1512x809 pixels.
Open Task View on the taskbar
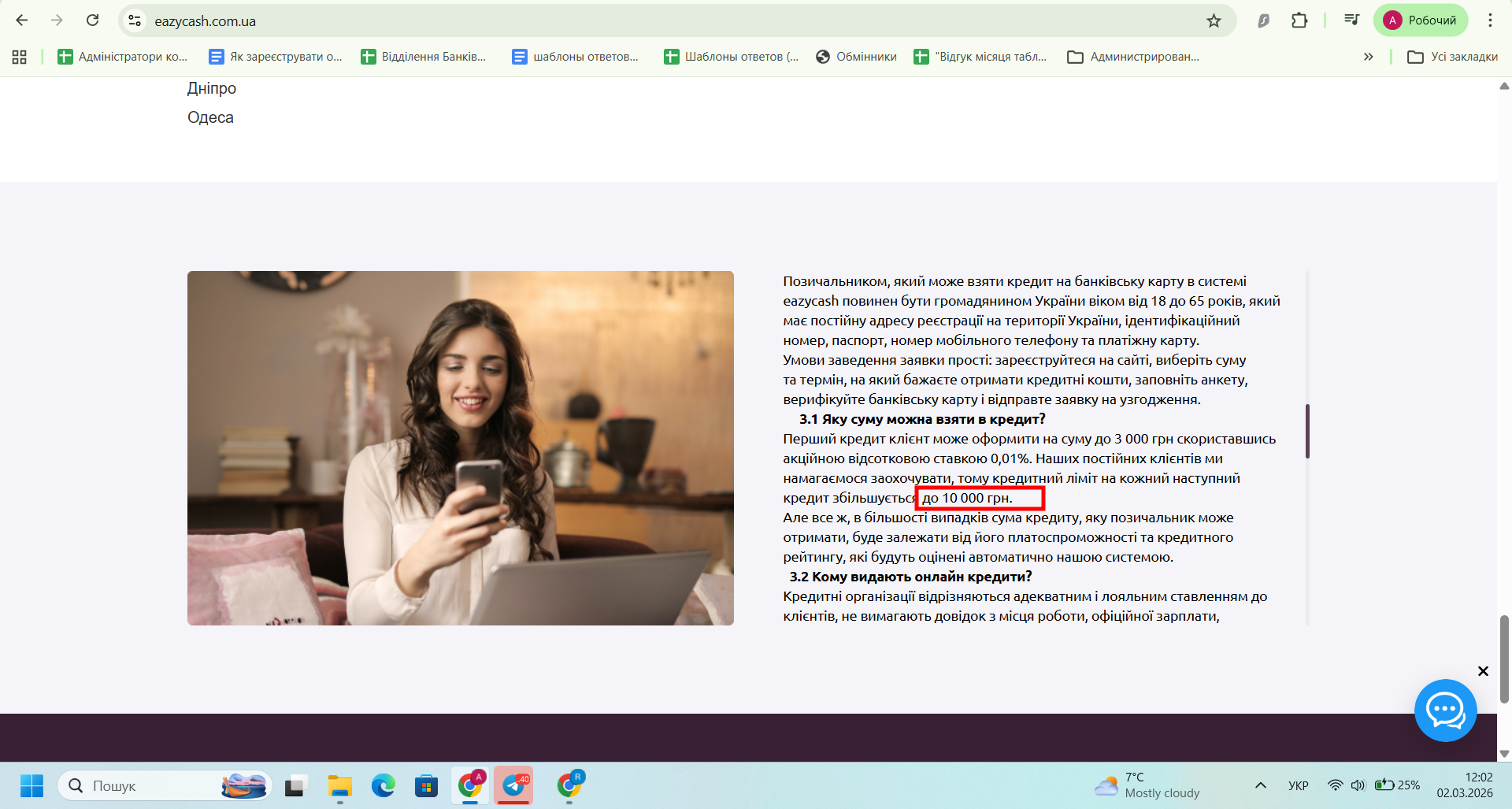295,785
